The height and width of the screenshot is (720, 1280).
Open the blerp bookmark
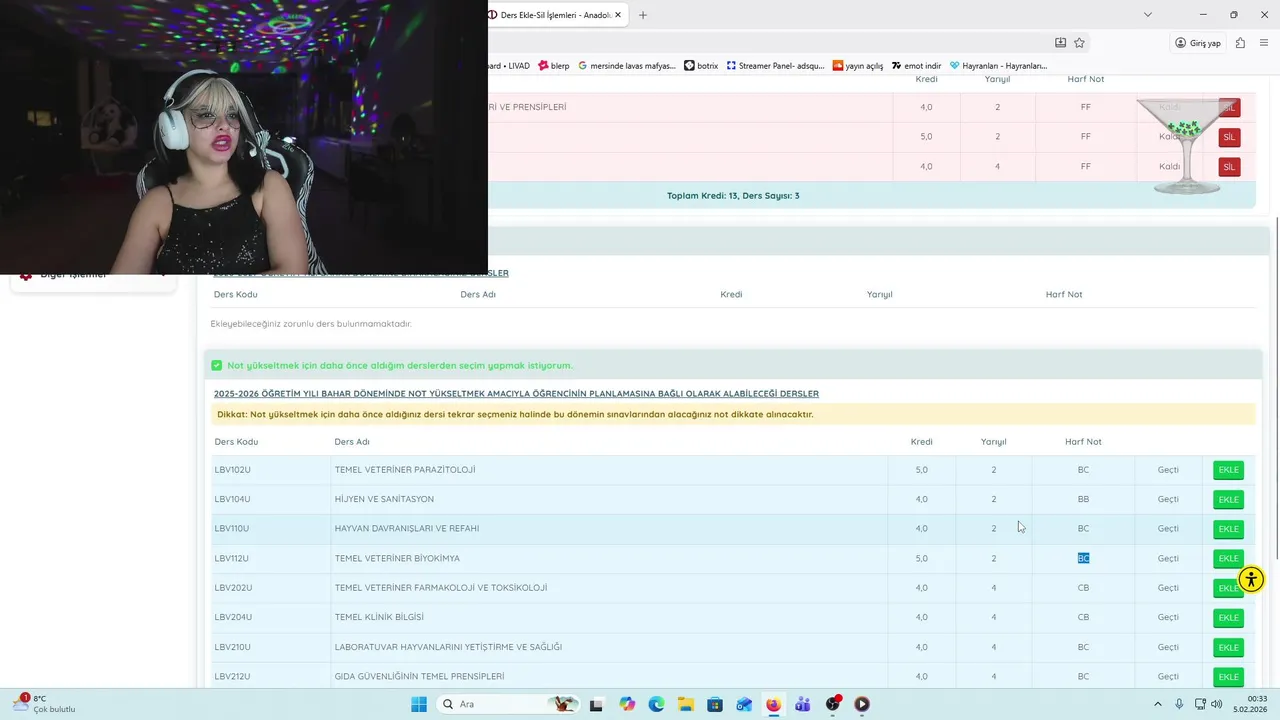pyautogui.click(x=554, y=66)
